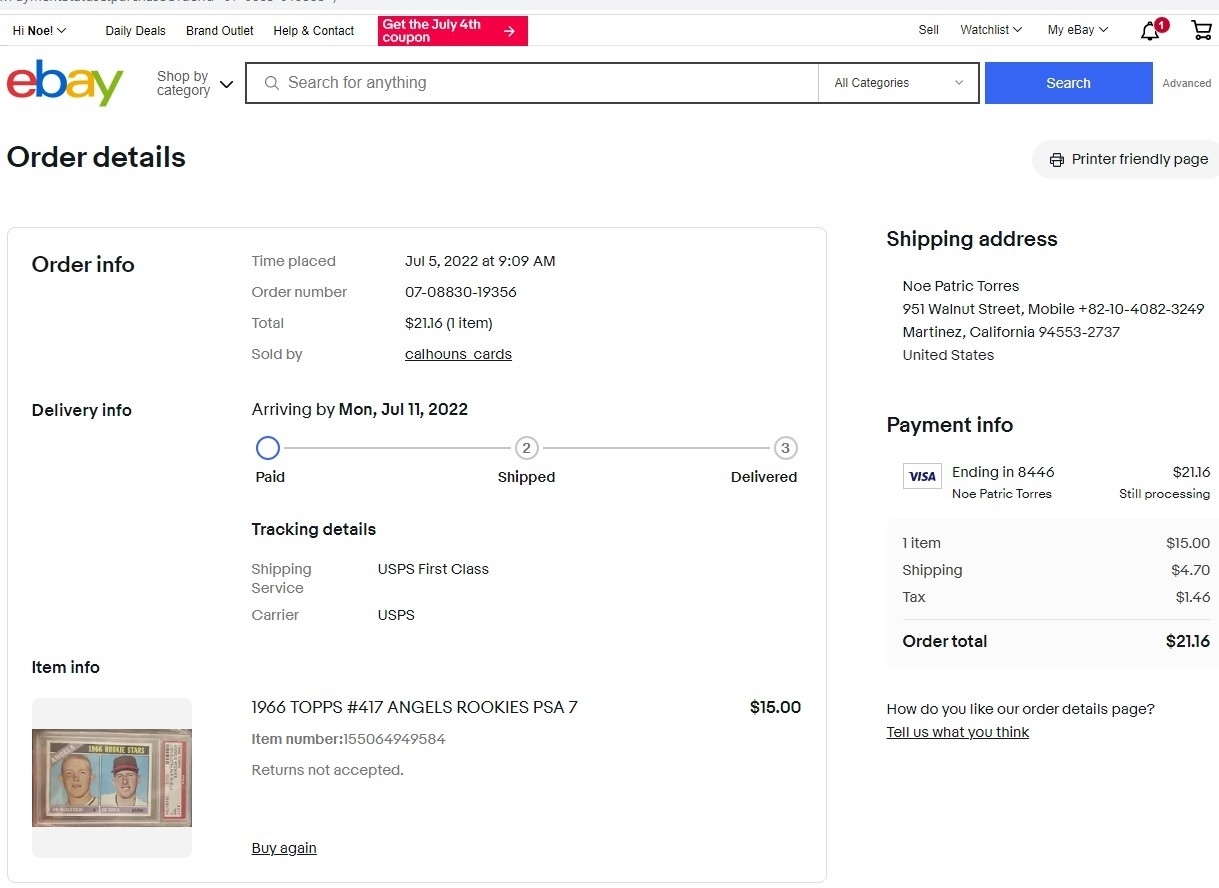Open 1966 TOPPS #417 ANGELS ROOKIES item title

pos(414,707)
